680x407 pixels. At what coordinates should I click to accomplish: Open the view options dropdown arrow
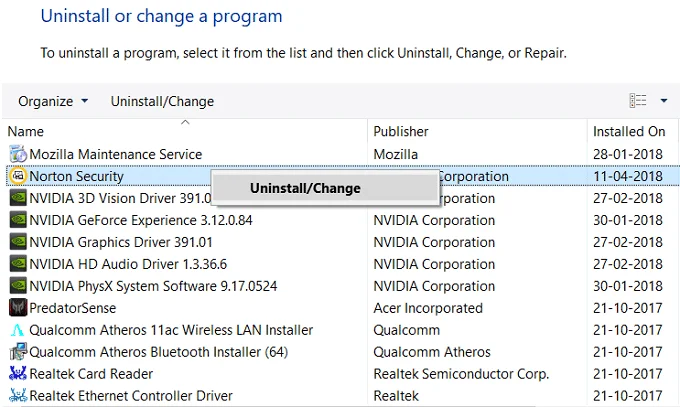point(664,101)
